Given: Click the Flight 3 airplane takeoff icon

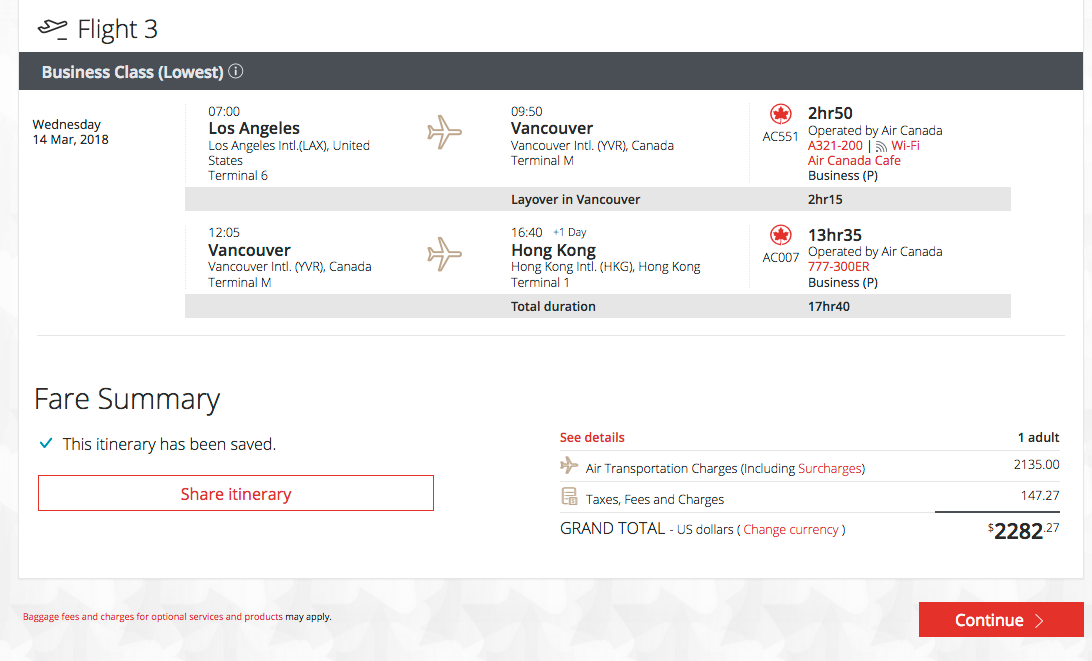Looking at the screenshot, I should point(52,29).
